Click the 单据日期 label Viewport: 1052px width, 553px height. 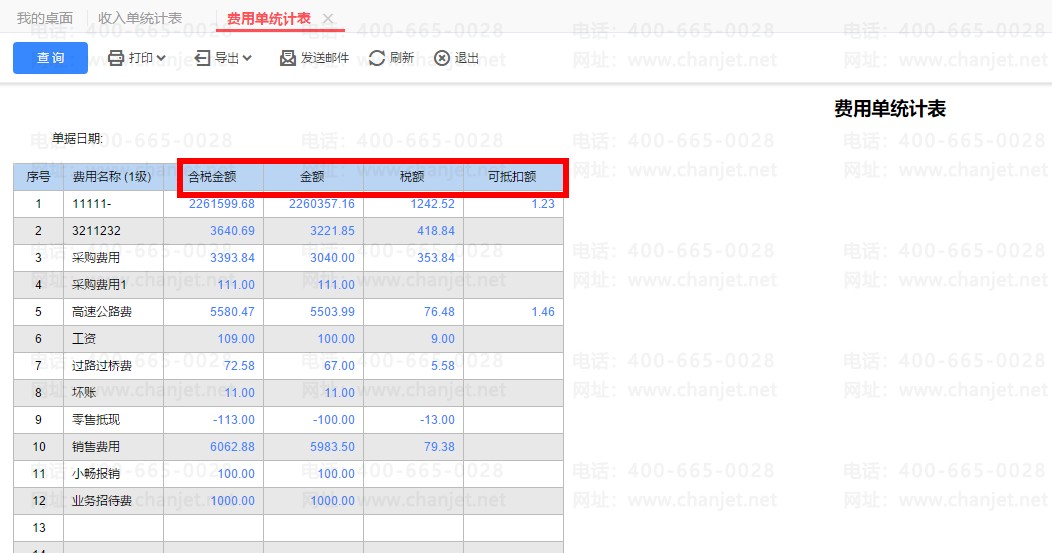pos(77,139)
